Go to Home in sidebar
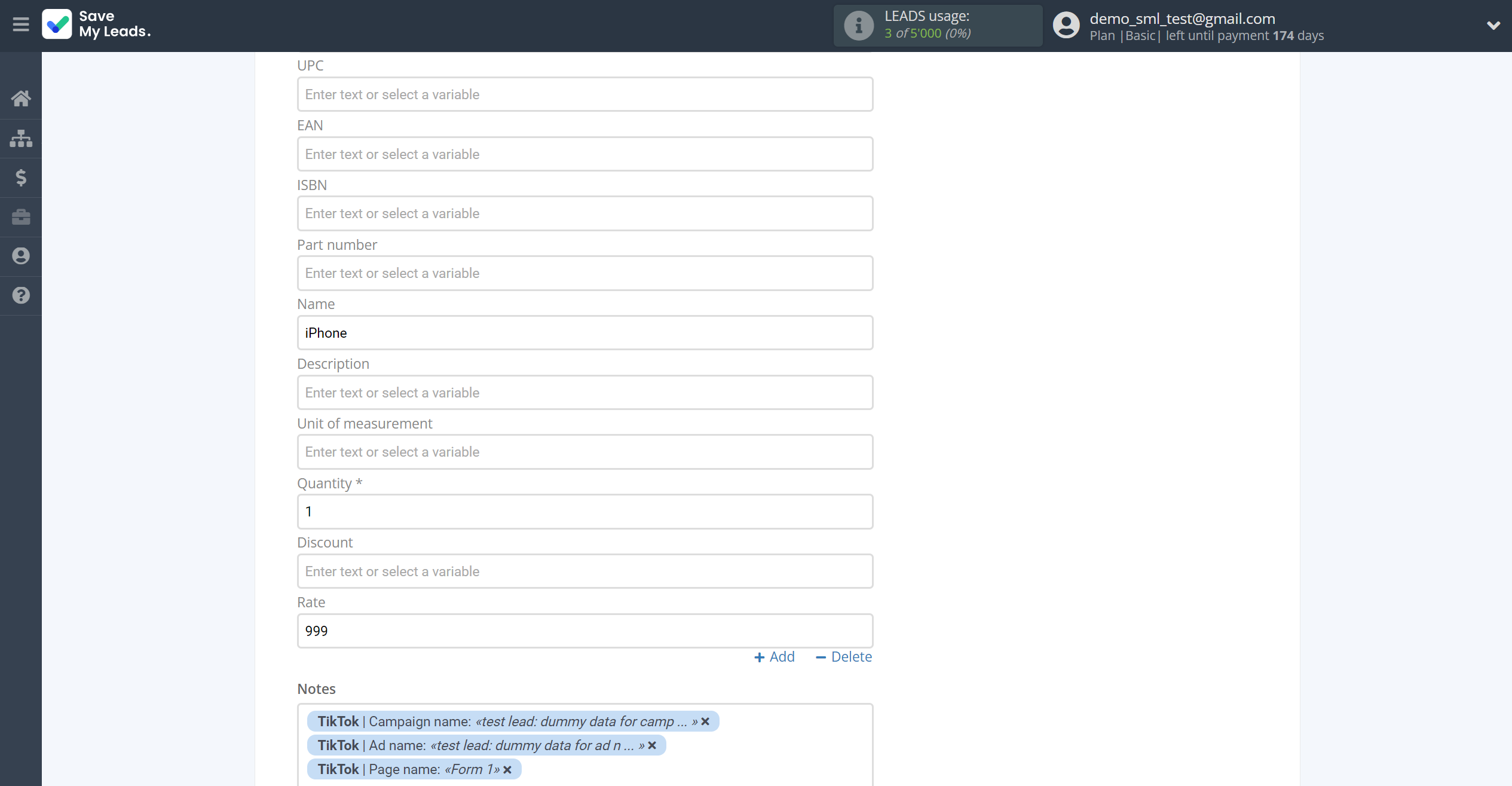Image resolution: width=1512 pixels, height=786 pixels. click(x=21, y=99)
